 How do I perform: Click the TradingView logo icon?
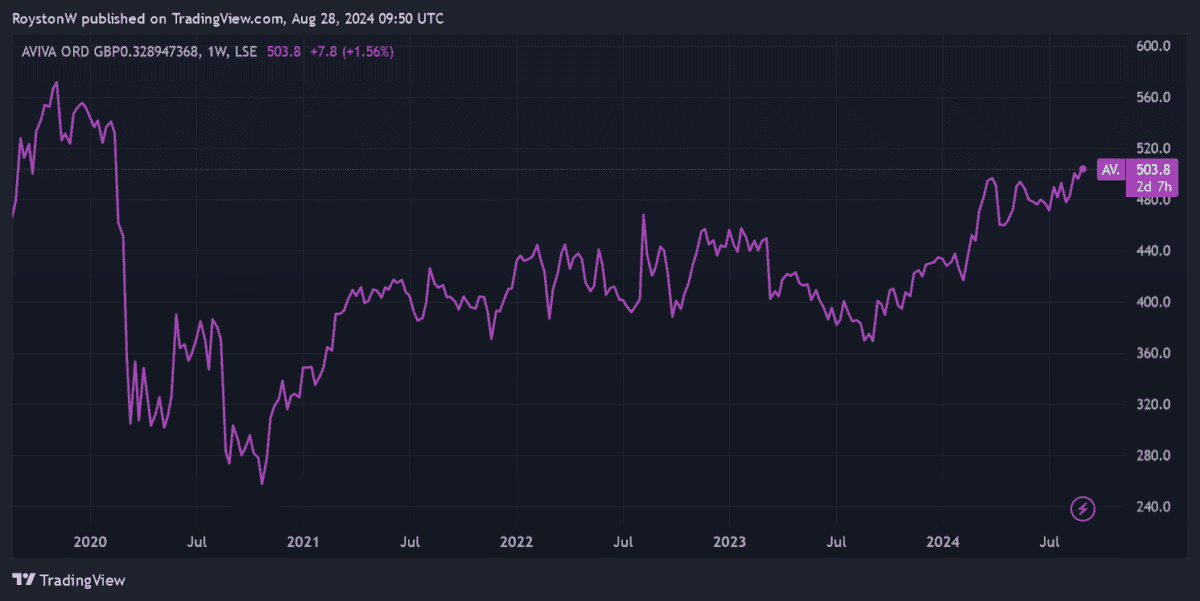[x=23, y=580]
